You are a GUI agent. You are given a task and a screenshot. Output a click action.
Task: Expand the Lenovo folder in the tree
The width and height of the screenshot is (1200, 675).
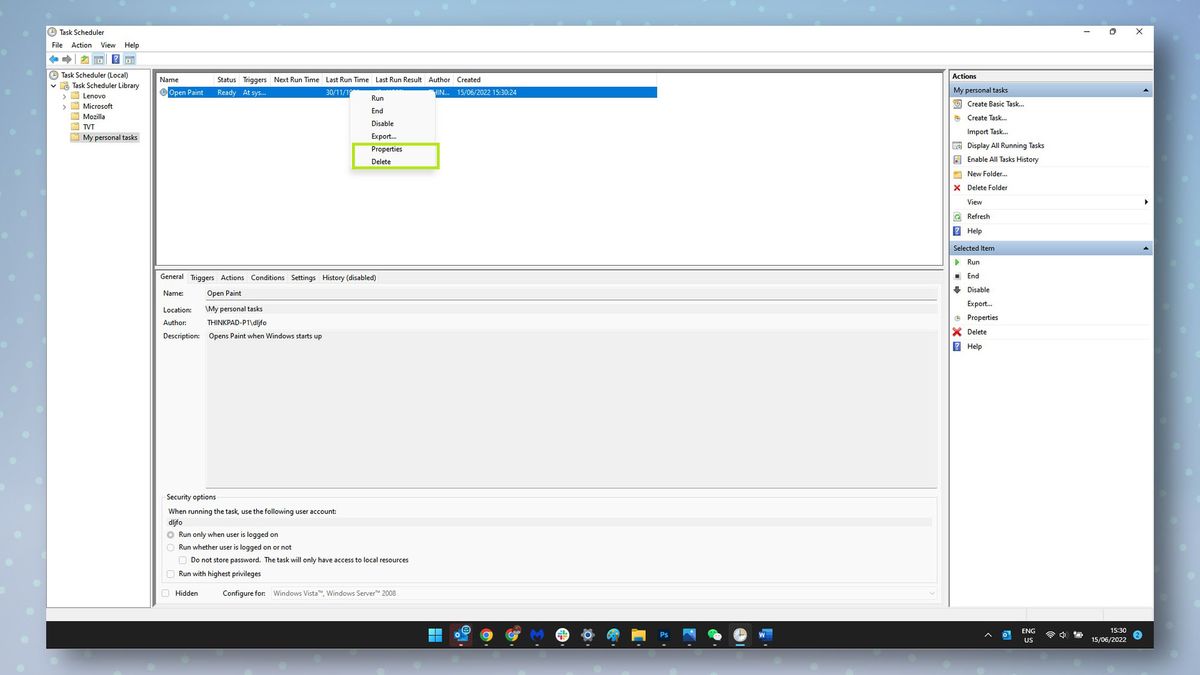64,95
